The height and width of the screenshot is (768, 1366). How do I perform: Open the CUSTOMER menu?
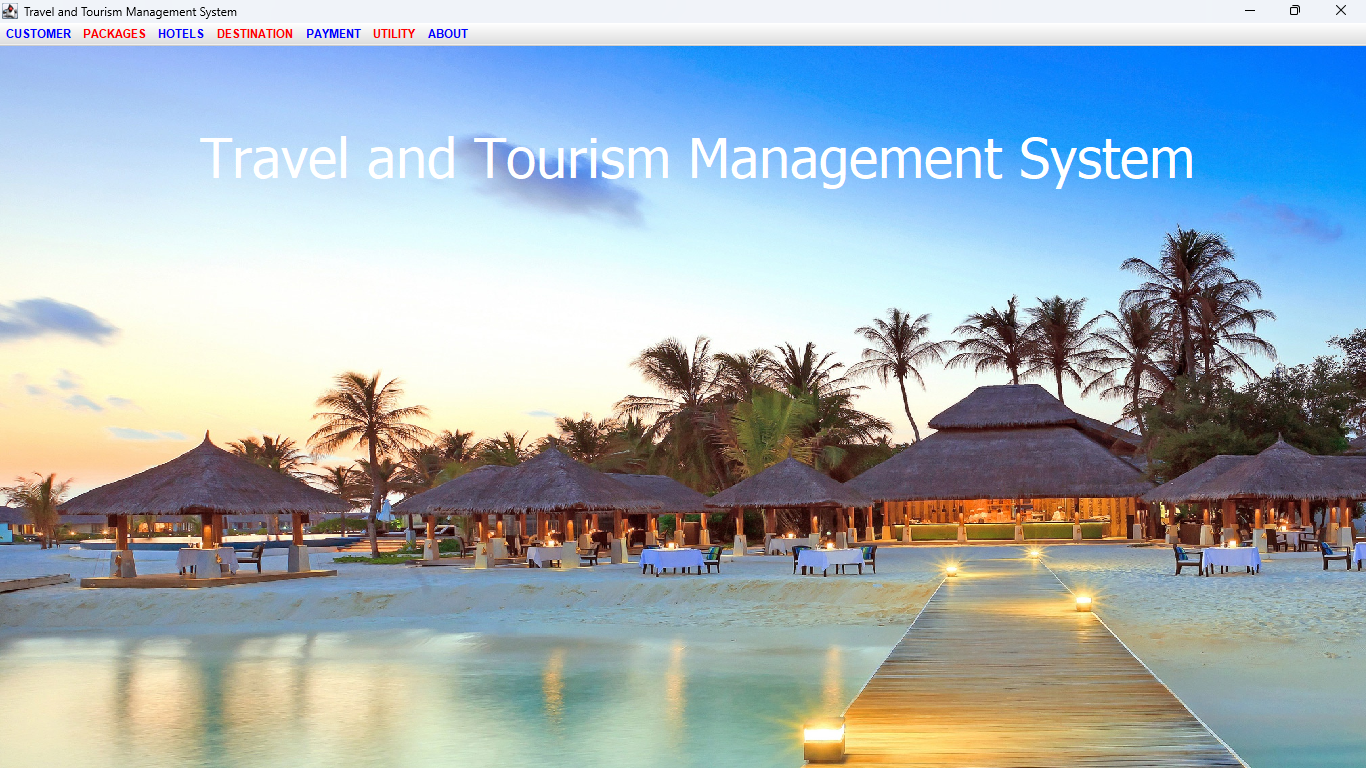pyautogui.click(x=39, y=34)
